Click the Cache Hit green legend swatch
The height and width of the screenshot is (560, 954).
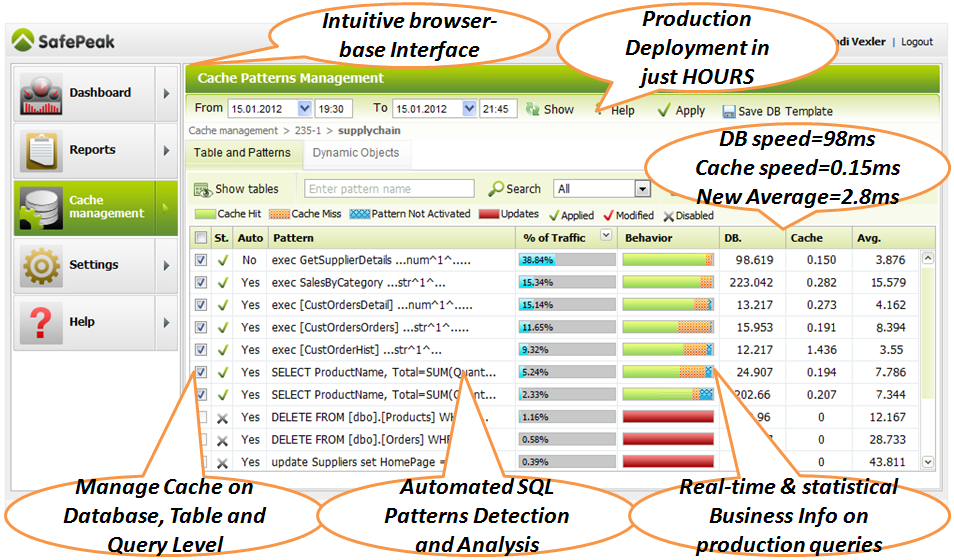205,214
